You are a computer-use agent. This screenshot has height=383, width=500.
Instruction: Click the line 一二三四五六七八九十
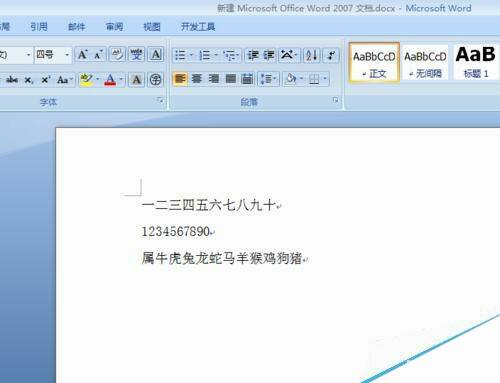(209, 205)
